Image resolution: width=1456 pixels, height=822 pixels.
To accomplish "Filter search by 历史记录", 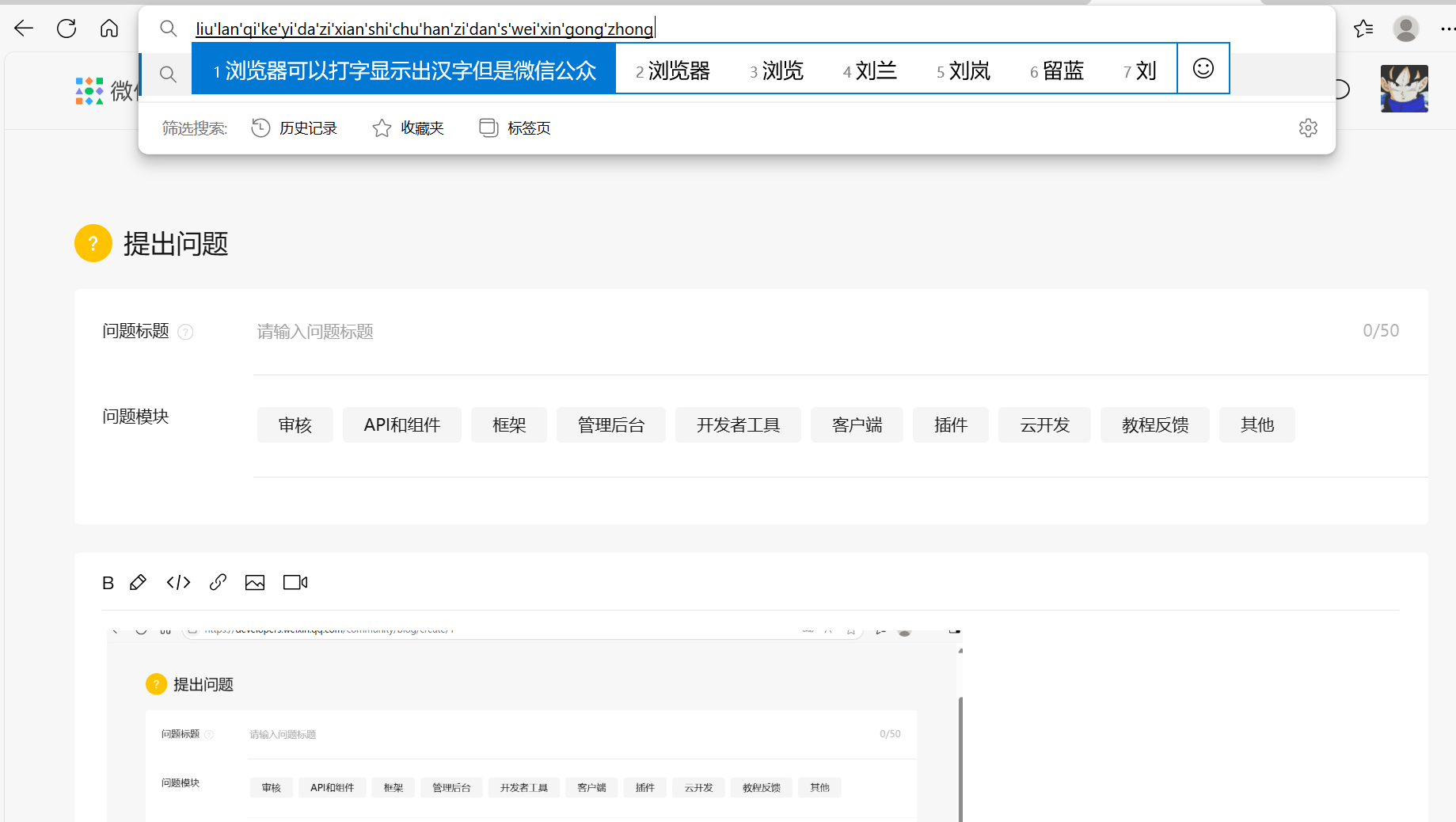I will (x=294, y=127).
